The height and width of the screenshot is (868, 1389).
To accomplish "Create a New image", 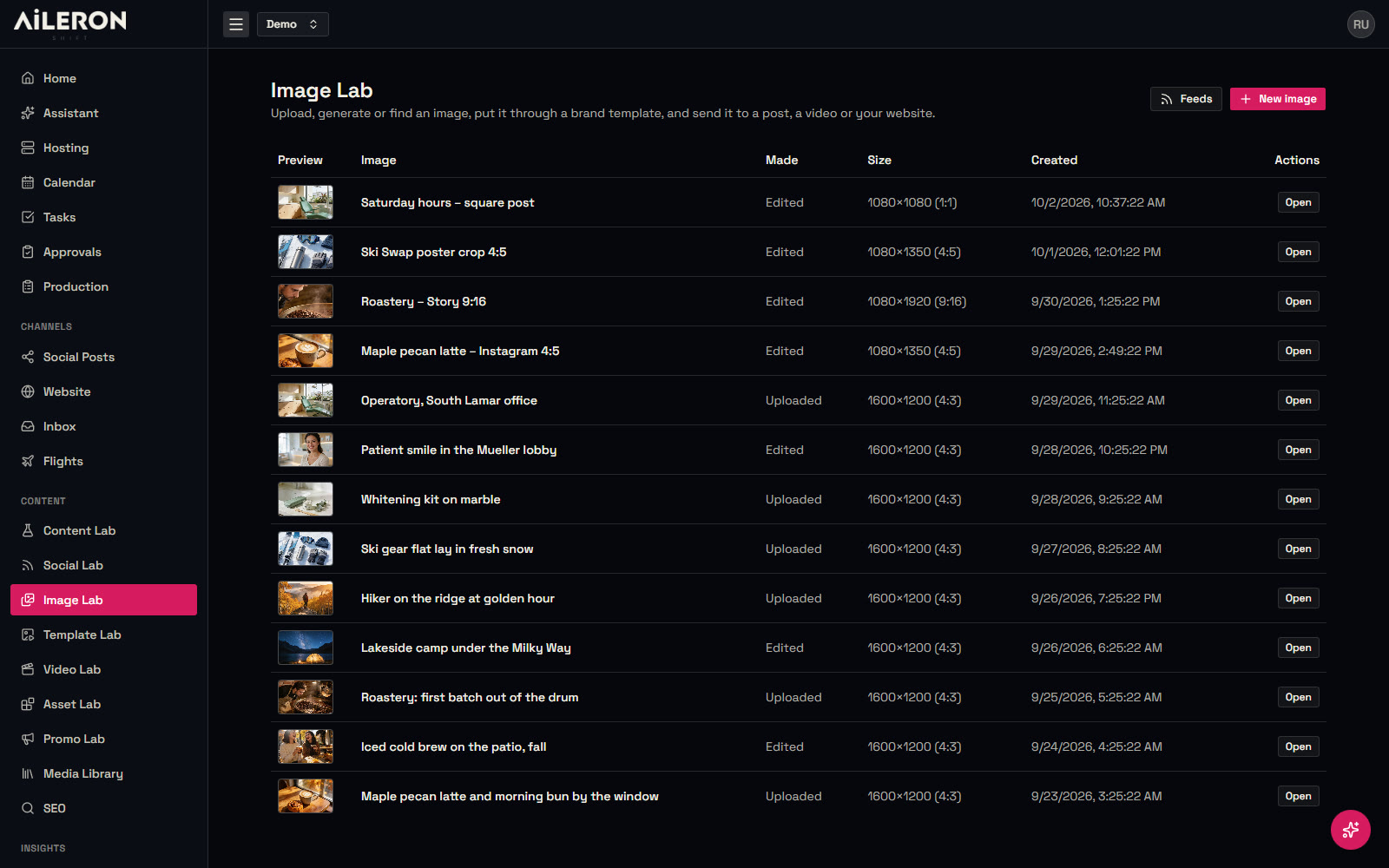I will 1277,99.
